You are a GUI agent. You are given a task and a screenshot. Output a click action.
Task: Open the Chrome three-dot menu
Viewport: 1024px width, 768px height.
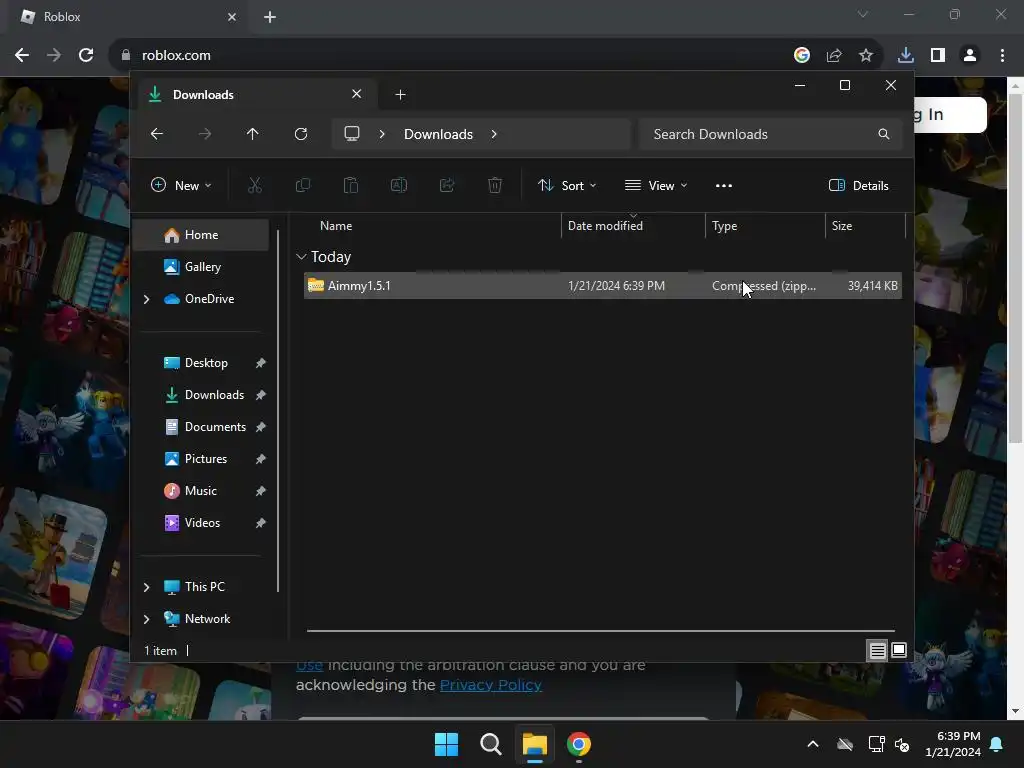pos(1002,55)
